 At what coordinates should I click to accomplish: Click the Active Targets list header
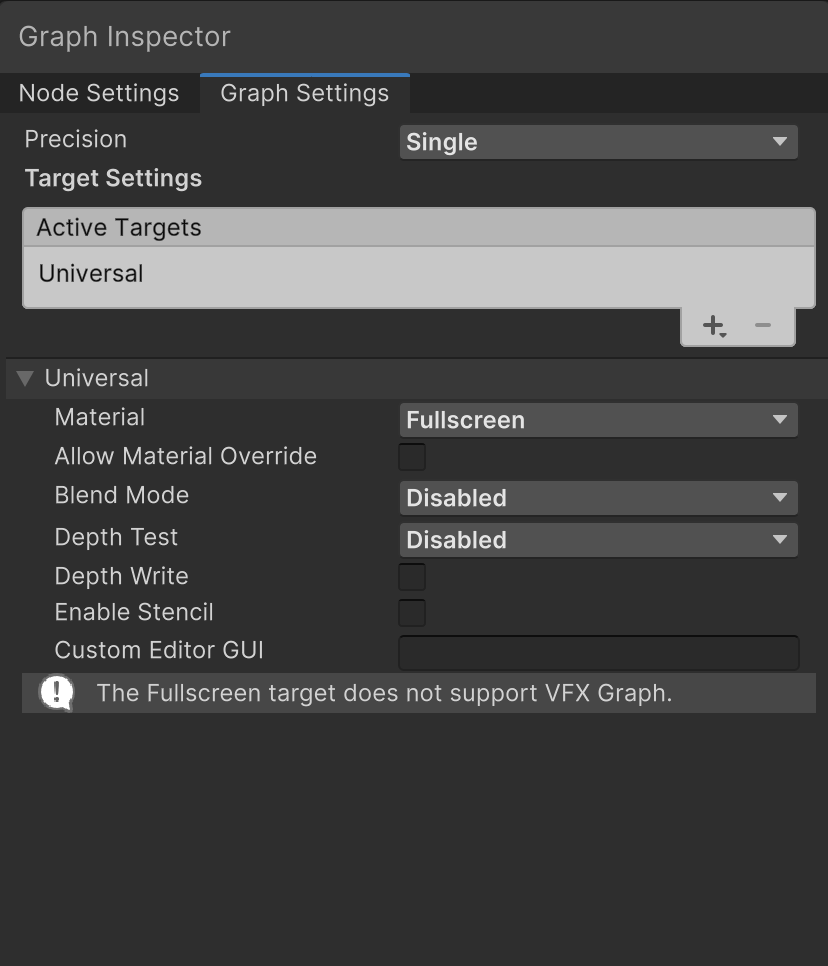click(119, 228)
